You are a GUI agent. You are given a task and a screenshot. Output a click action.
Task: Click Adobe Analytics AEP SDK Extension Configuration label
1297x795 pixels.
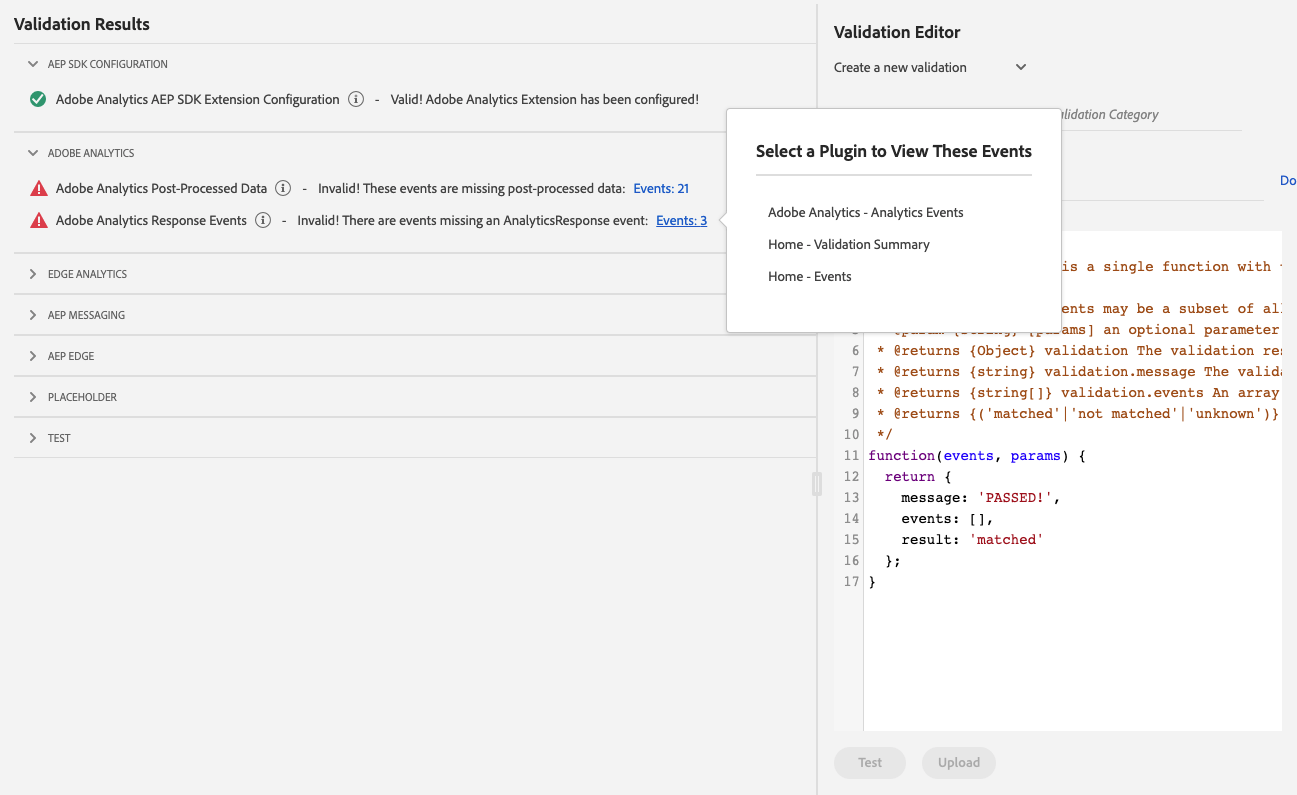click(x=198, y=100)
